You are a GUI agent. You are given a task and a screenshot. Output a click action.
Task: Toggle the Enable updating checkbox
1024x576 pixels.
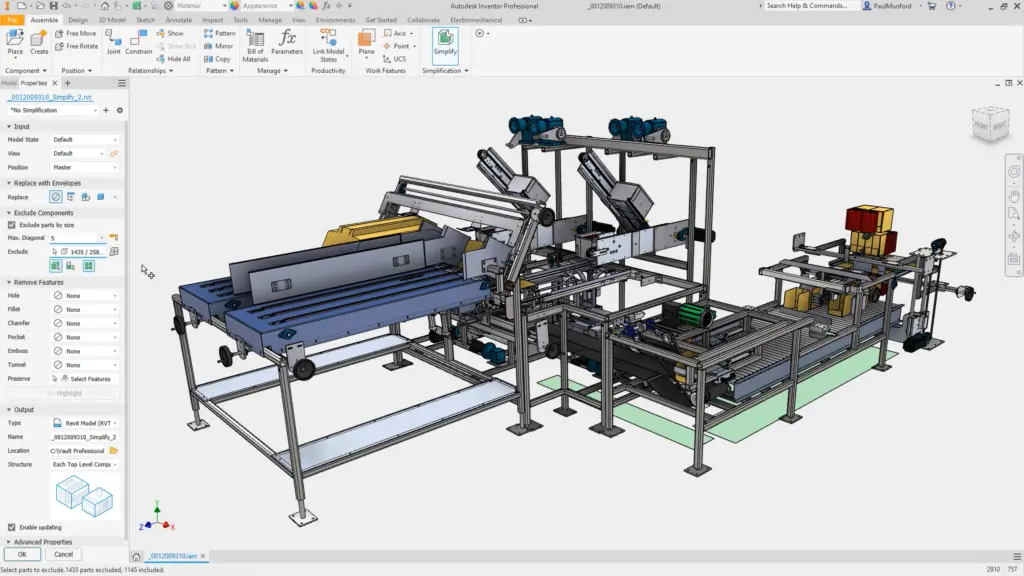tap(10, 527)
